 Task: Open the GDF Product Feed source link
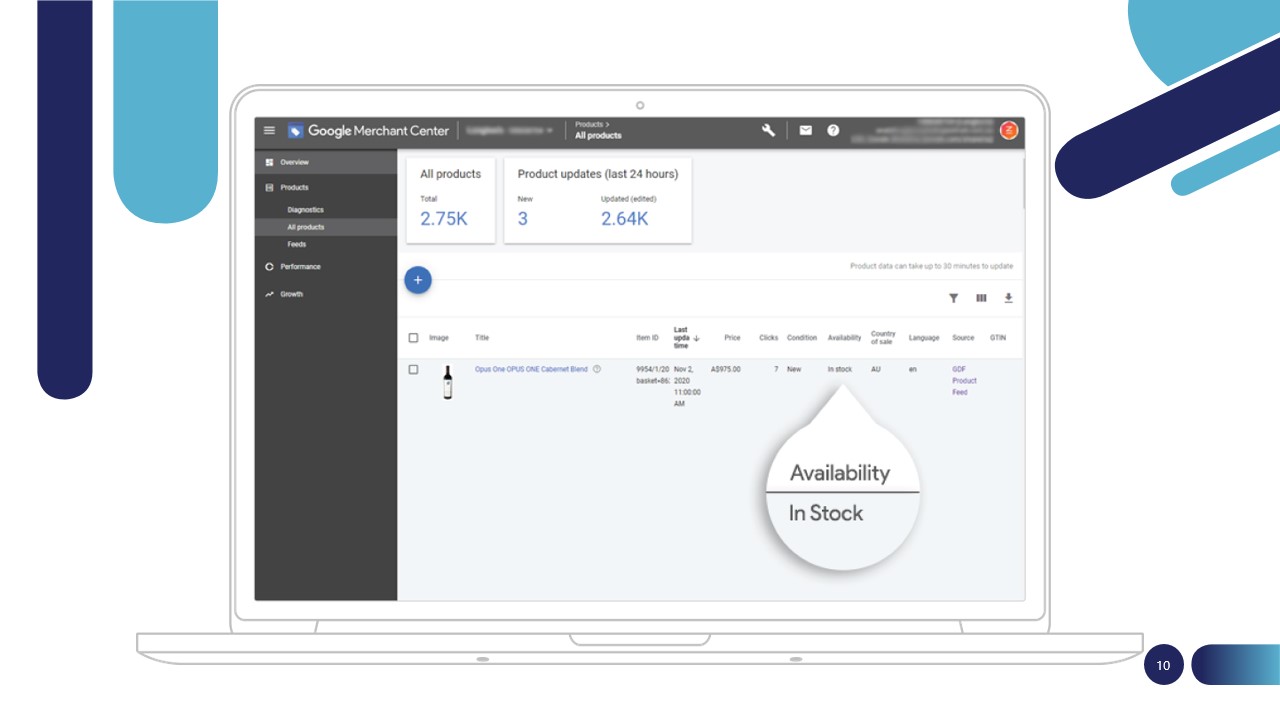pyautogui.click(x=964, y=380)
